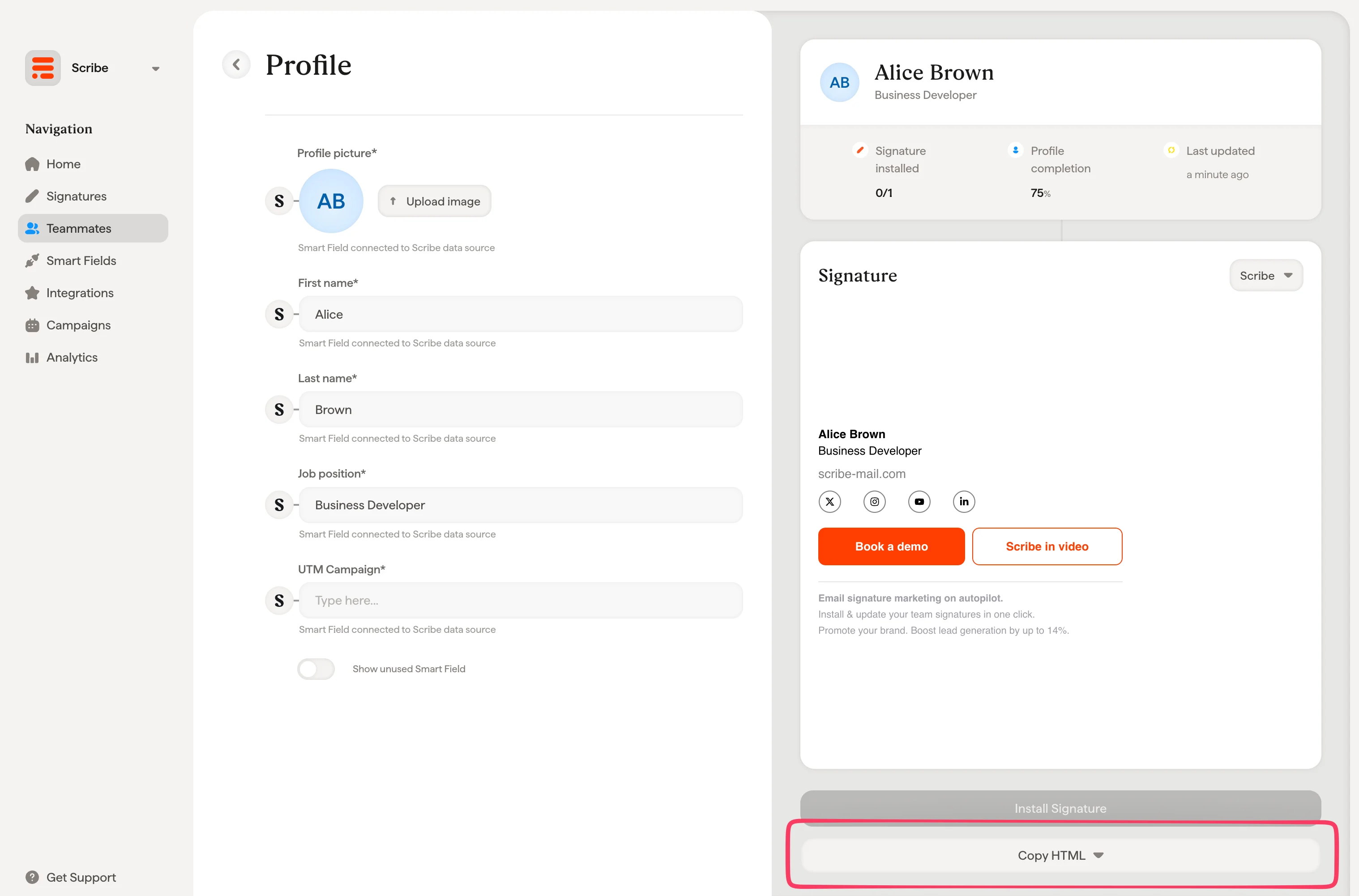Image resolution: width=1359 pixels, height=896 pixels.
Task: Click the Signature installed pen icon
Action: tap(860, 150)
